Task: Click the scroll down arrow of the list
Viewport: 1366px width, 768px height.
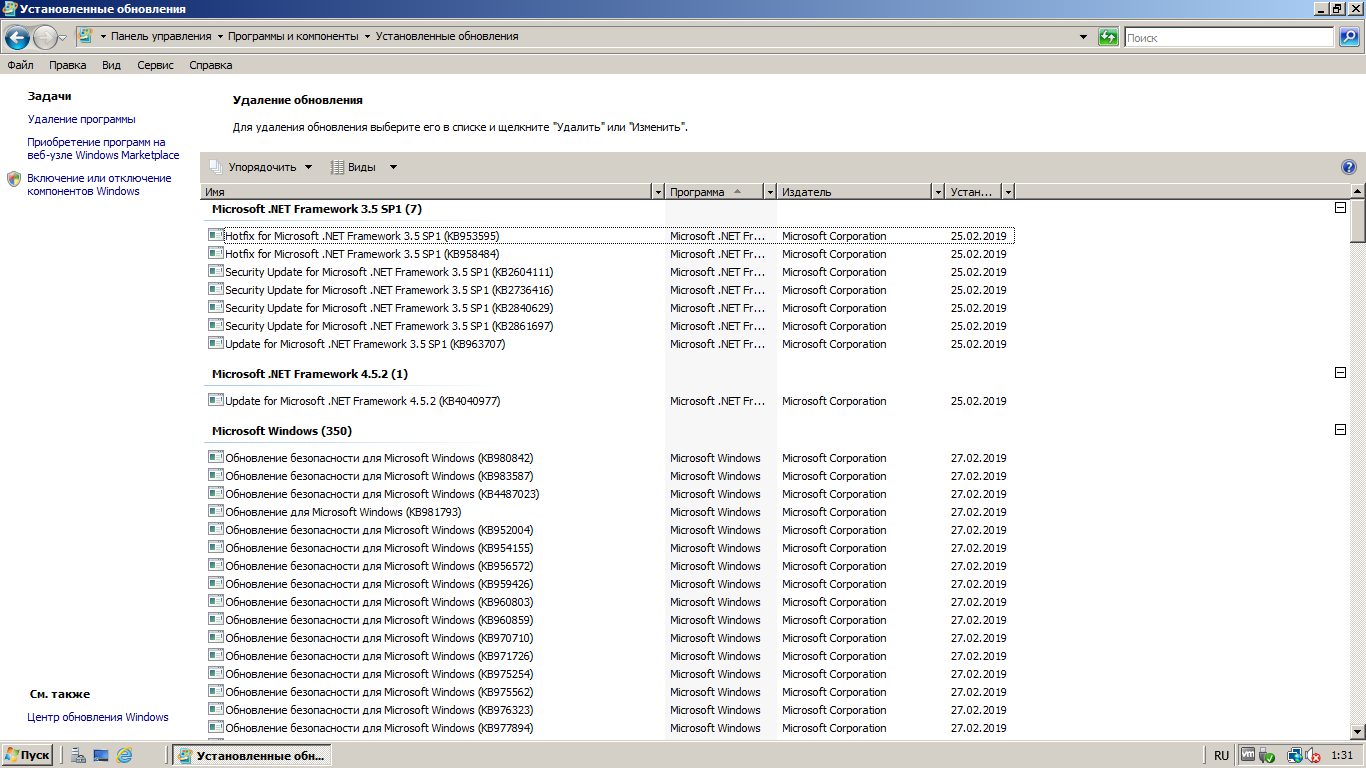Action: tap(1357, 732)
